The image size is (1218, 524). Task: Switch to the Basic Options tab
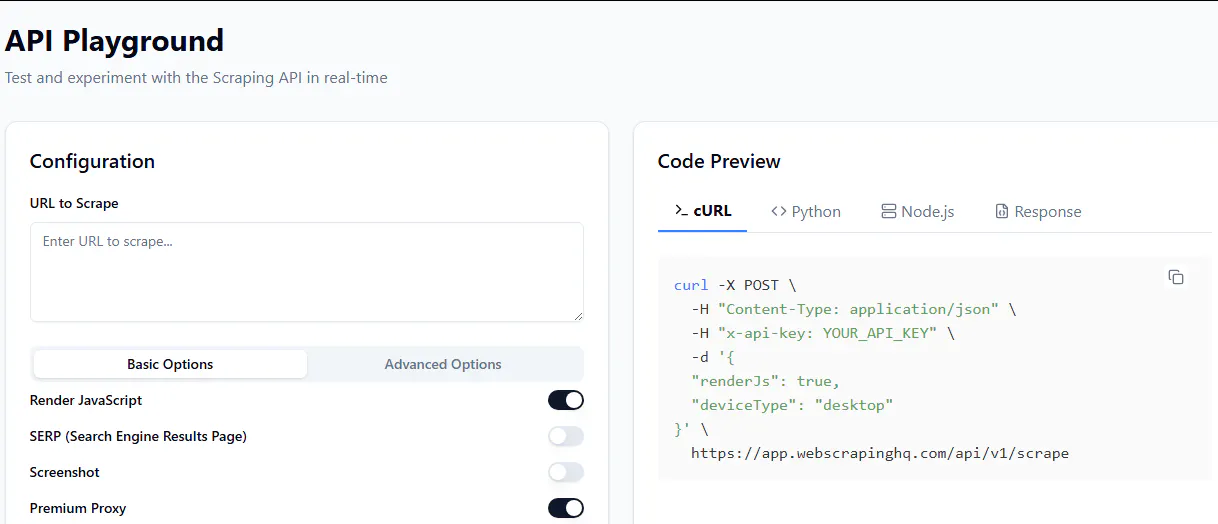(170, 364)
